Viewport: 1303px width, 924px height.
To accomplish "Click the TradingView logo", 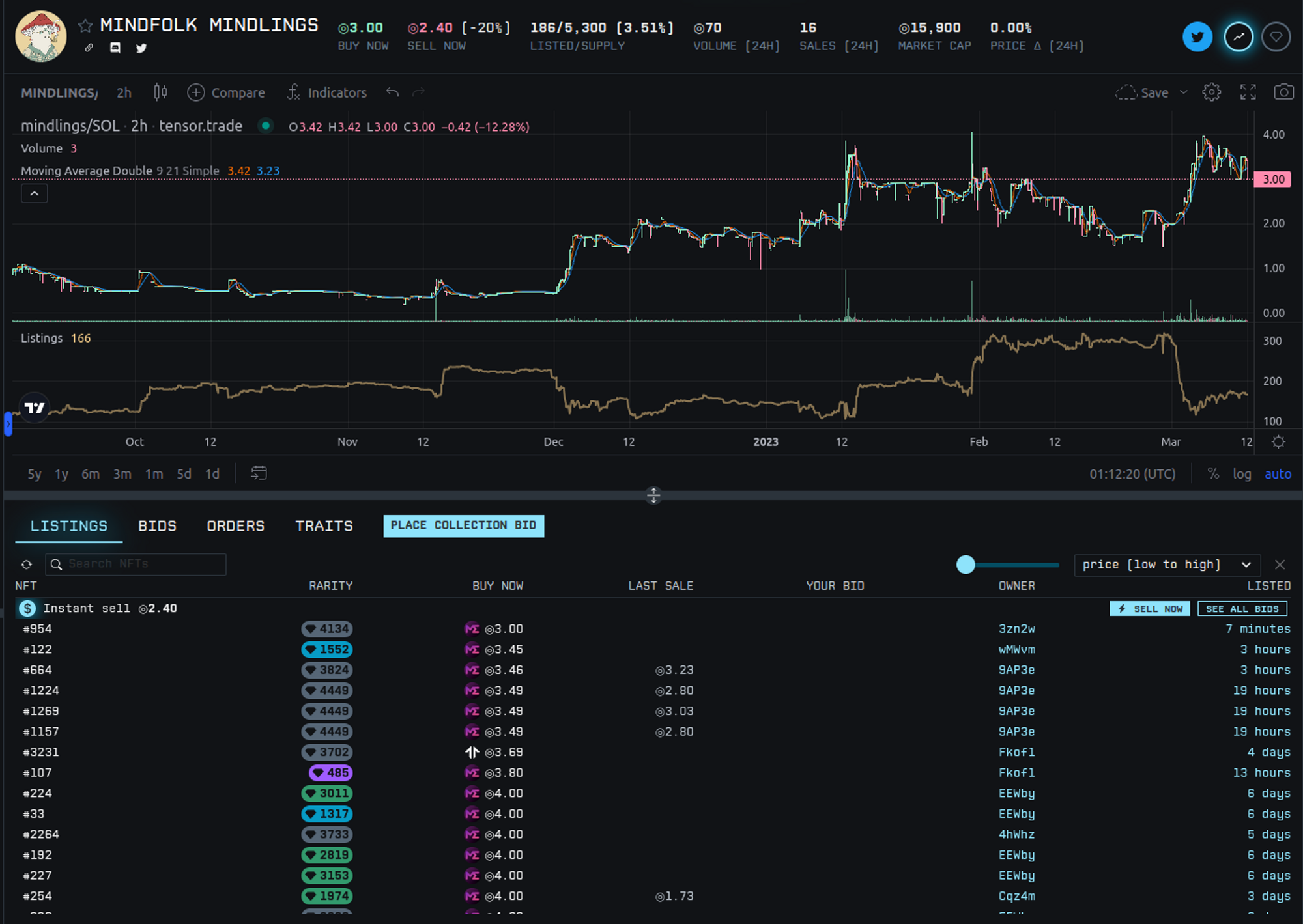I will tap(35, 408).
